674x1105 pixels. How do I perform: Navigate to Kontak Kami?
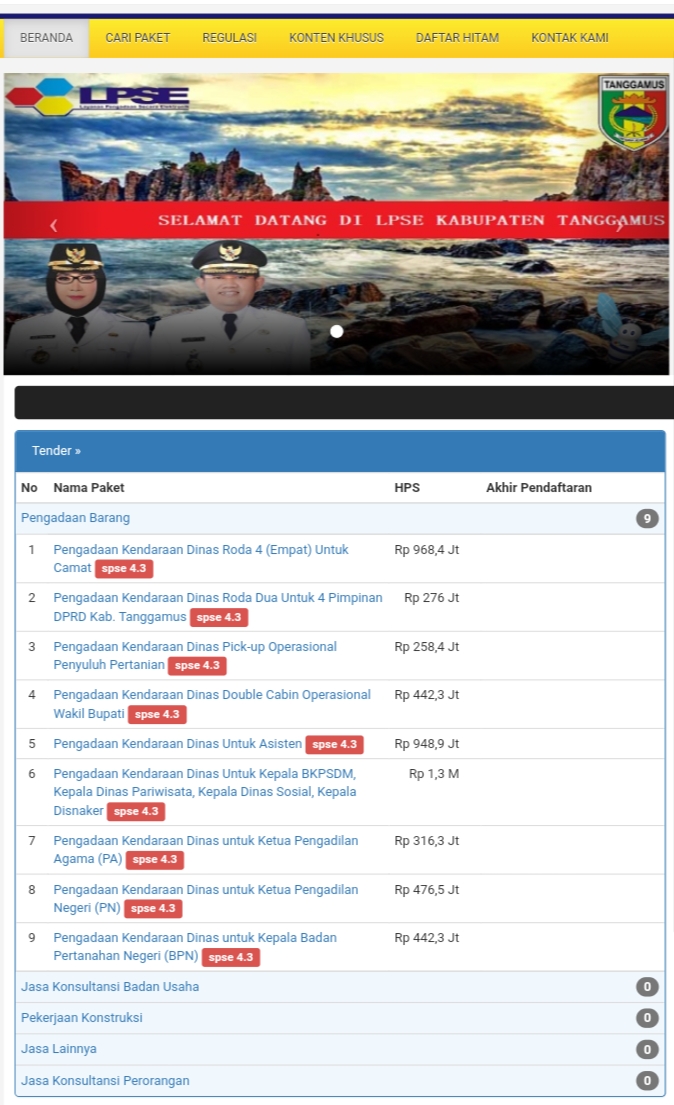pyautogui.click(x=569, y=38)
